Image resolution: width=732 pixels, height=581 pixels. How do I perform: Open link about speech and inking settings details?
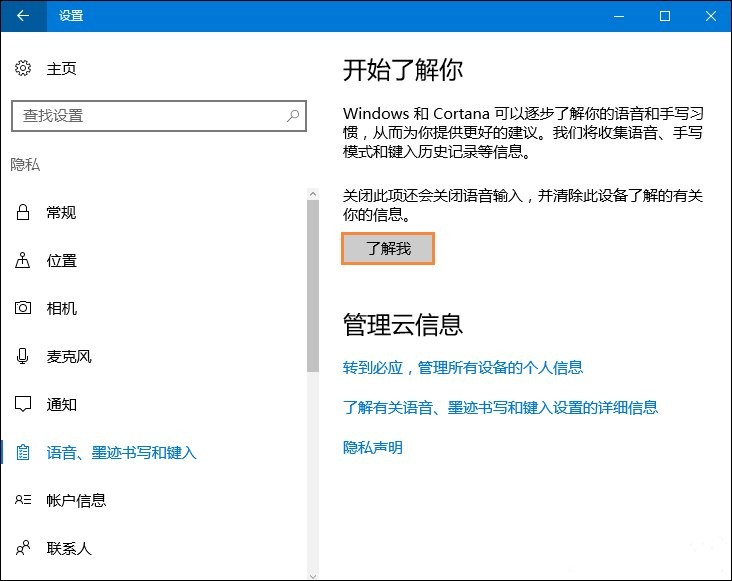[500, 408]
